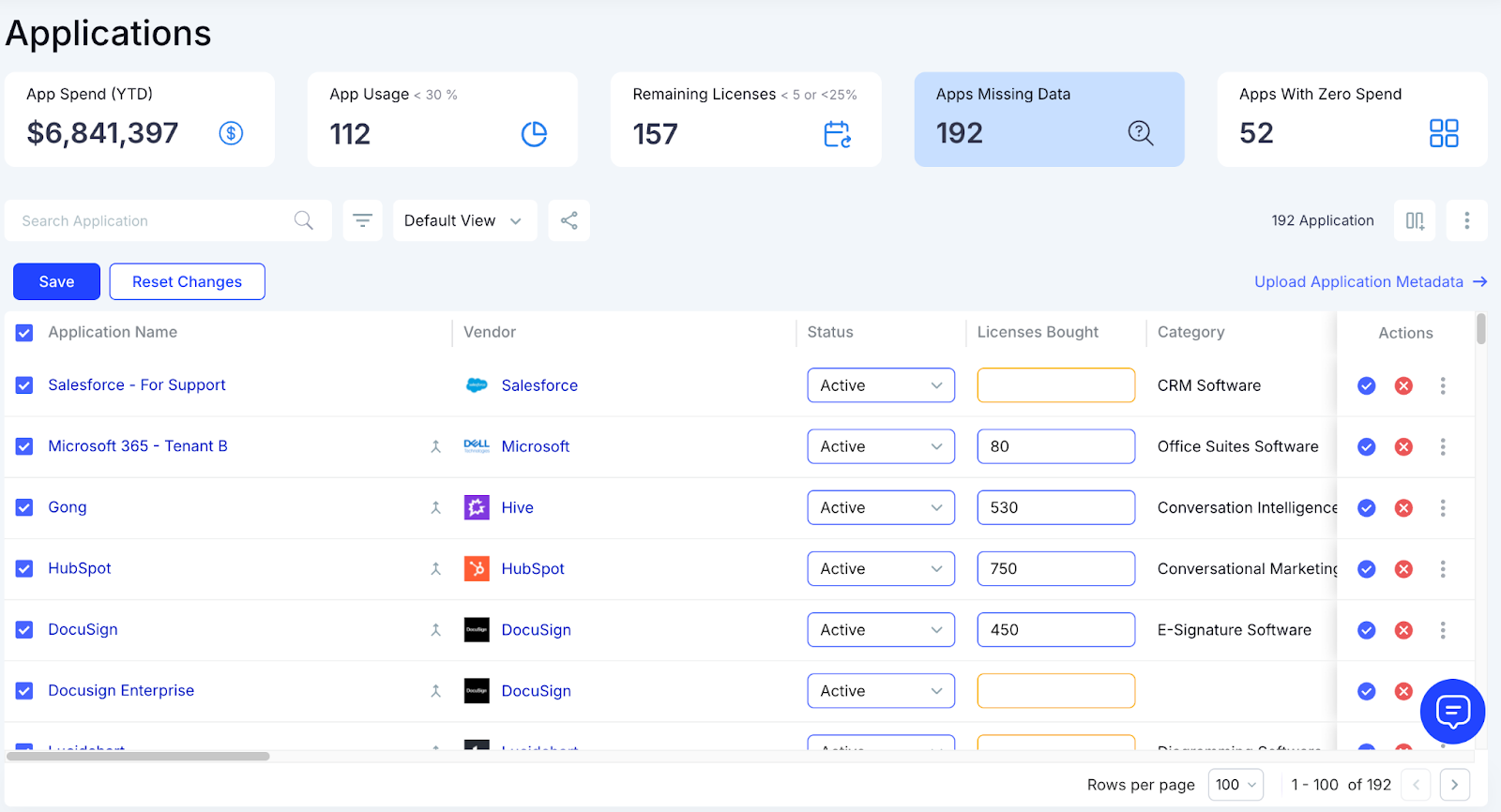Select the Apps With Zero Spend card
The width and height of the screenshot is (1501, 812).
point(1352,119)
